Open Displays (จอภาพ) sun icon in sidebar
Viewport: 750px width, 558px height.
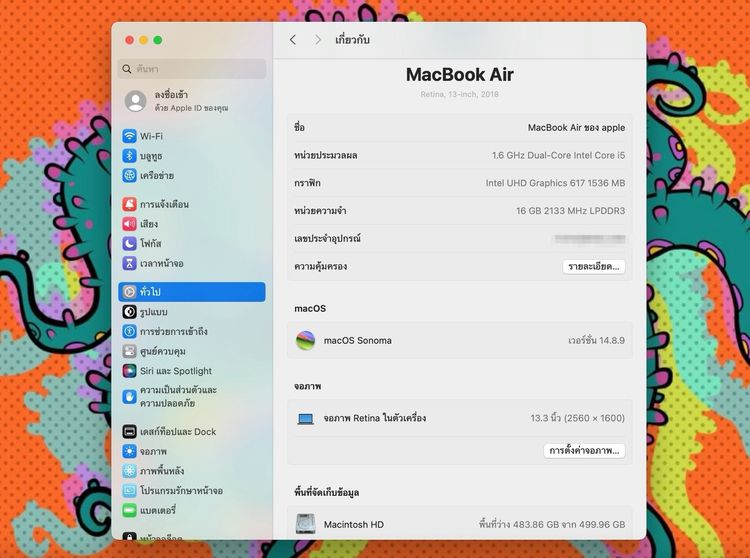point(129,451)
